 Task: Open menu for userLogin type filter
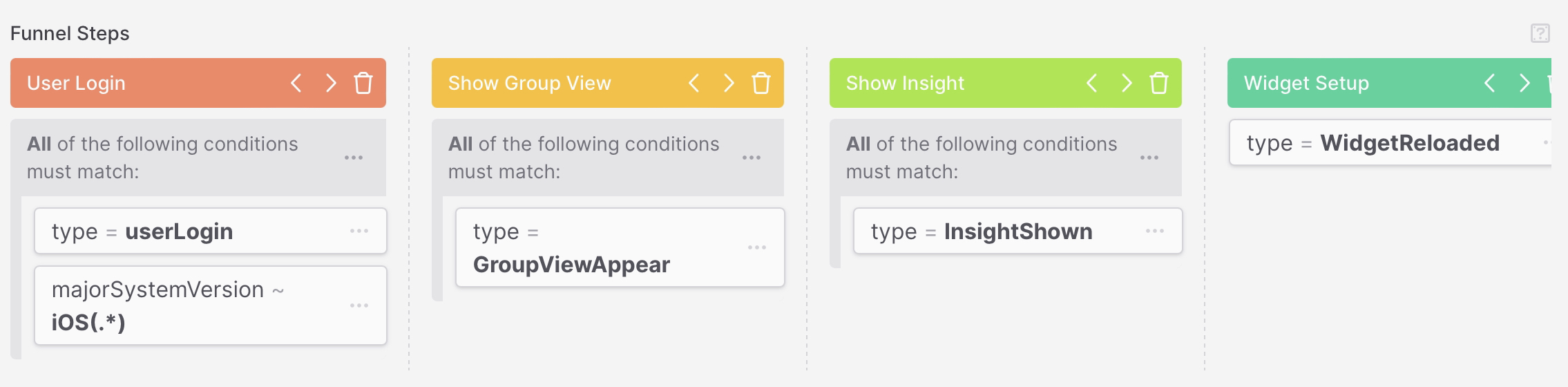359,231
